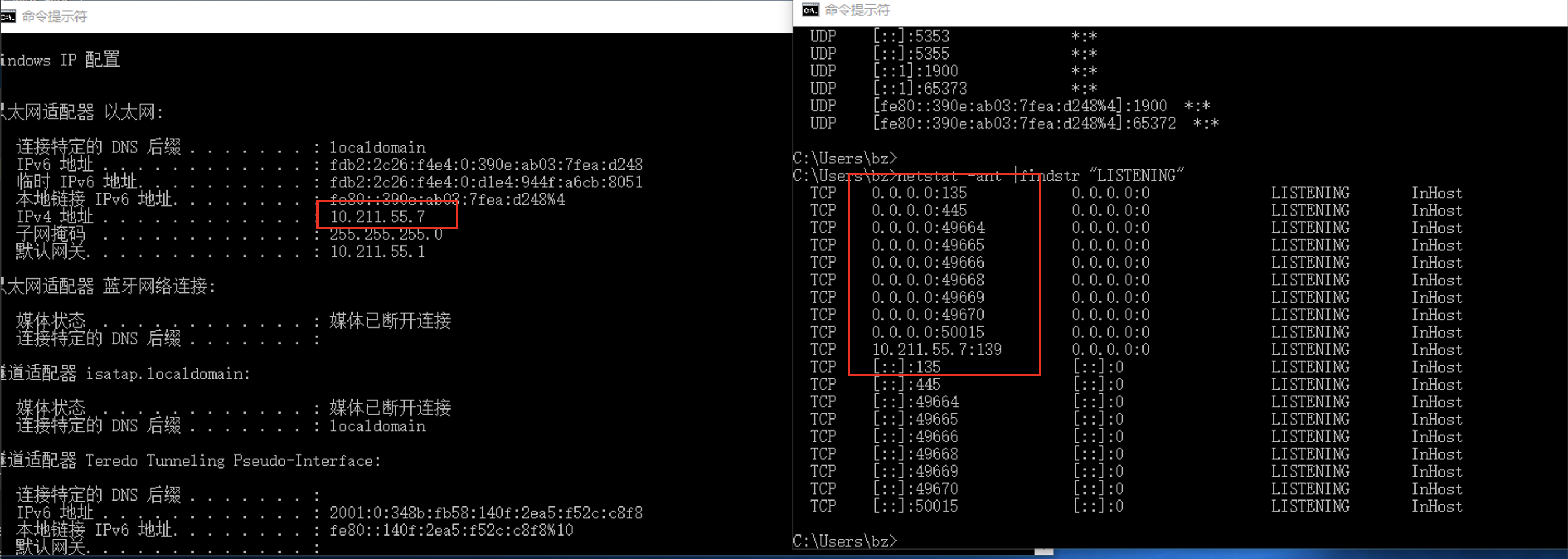Click the listening address 0.0.0.0:49666
The height and width of the screenshot is (559, 1568).
(x=928, y=263)
